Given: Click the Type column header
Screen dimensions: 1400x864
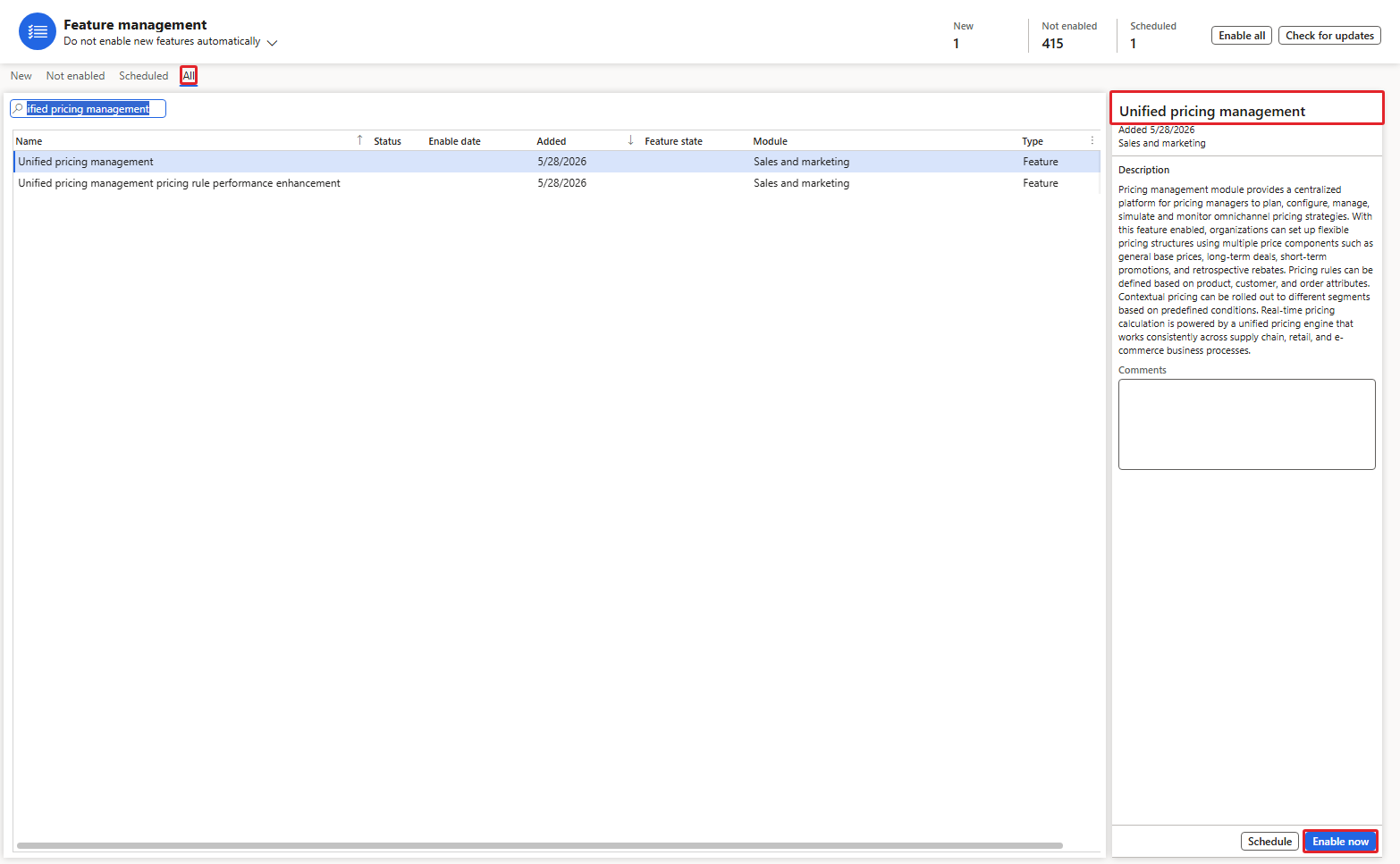Looking at the screenshot, I should click(x=1033, y=141).
